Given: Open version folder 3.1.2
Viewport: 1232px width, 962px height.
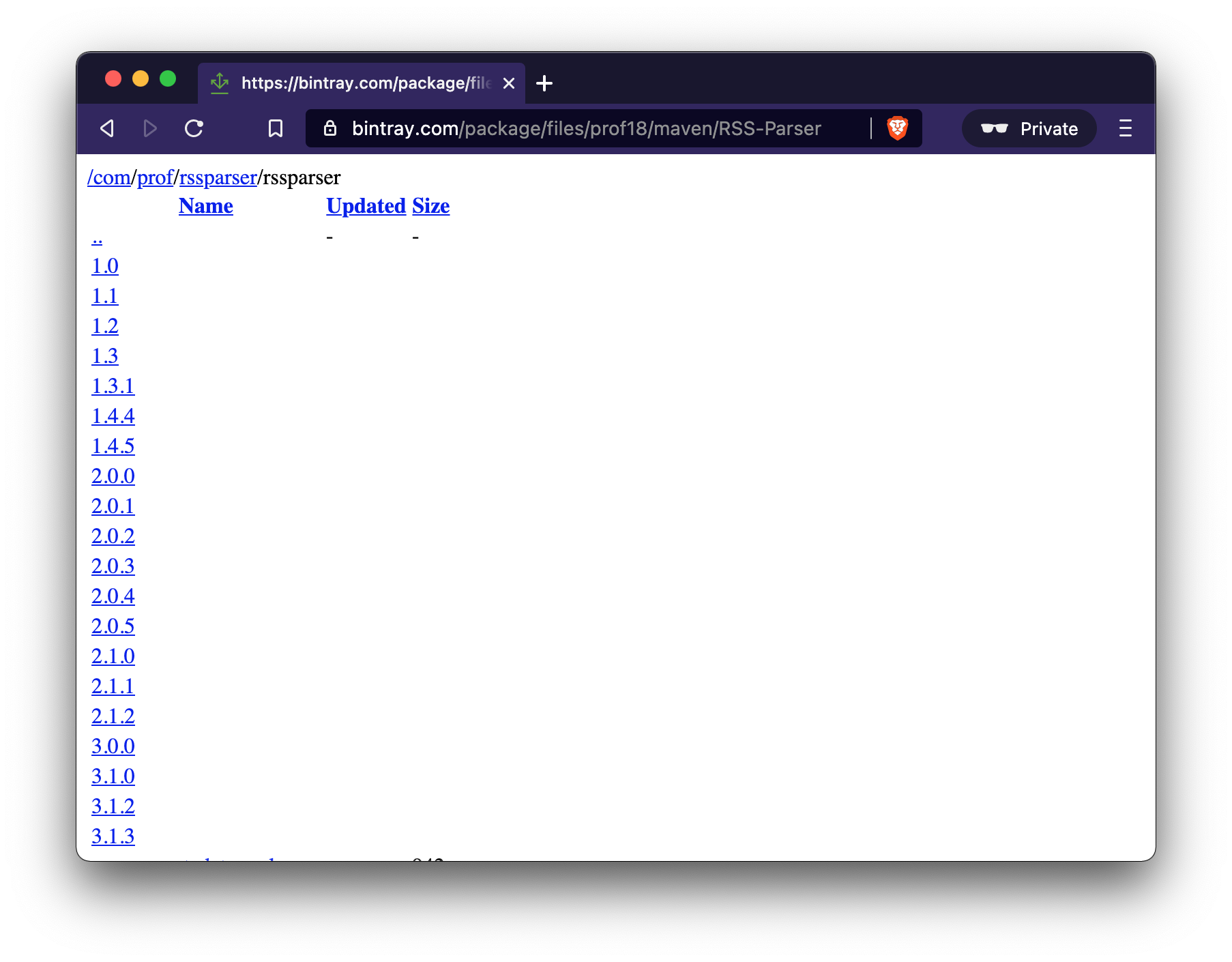Looking at the screenshot, I should tap(113, 806).
